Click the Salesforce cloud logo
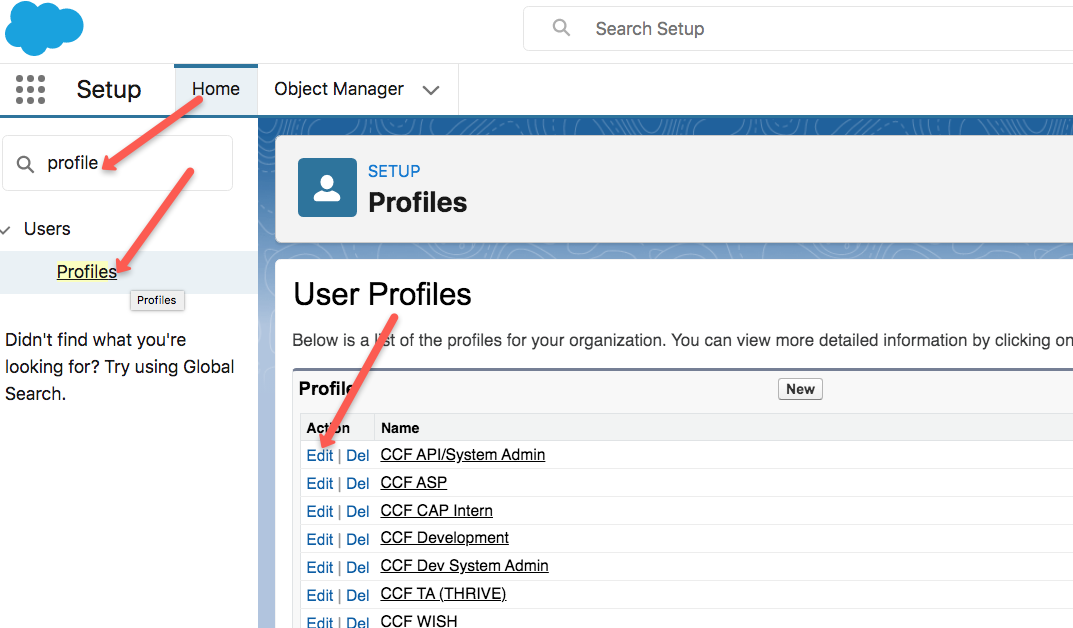The image size is (1073, 628). [44, 27]
